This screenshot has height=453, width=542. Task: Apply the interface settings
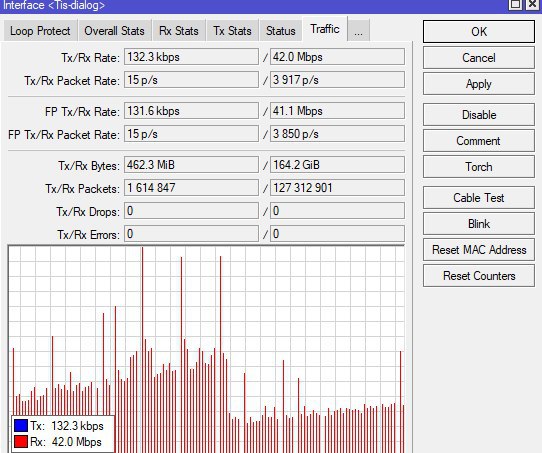click(479, 84)
